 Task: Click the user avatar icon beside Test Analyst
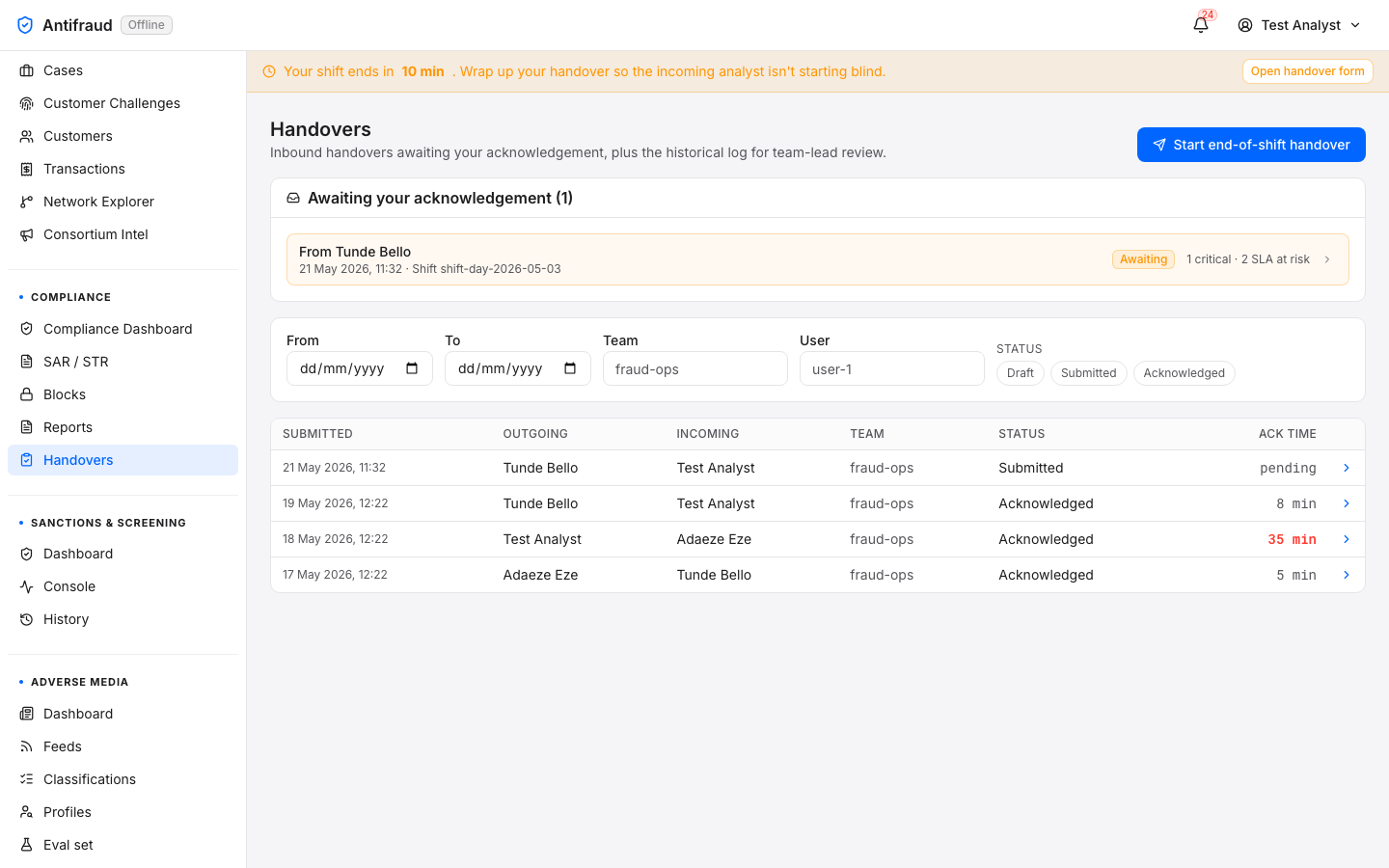click(x=1245, y=25)
